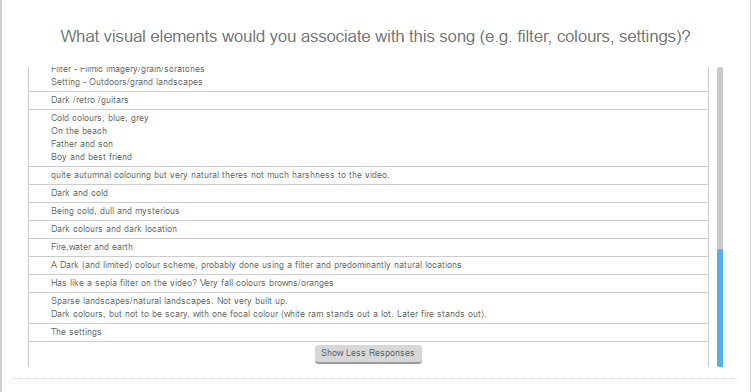756x392 pixels.
Task: Click the 'Cold colours, blue, grey' line
Action: 100,118
